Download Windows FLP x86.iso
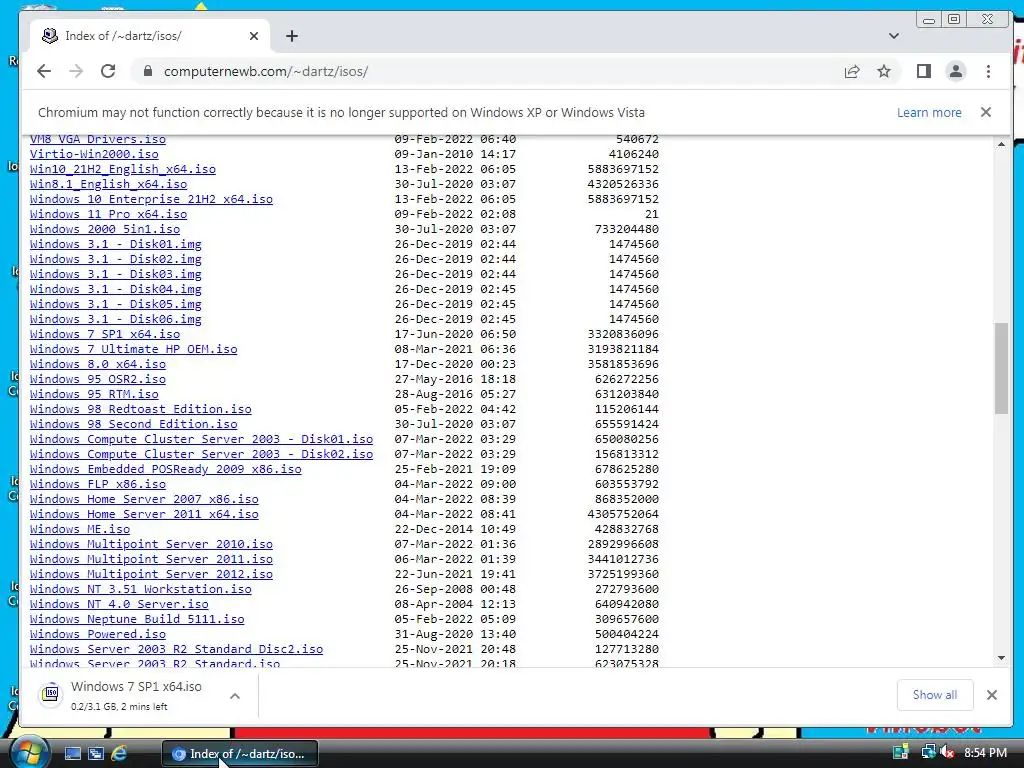 (97, 485)
